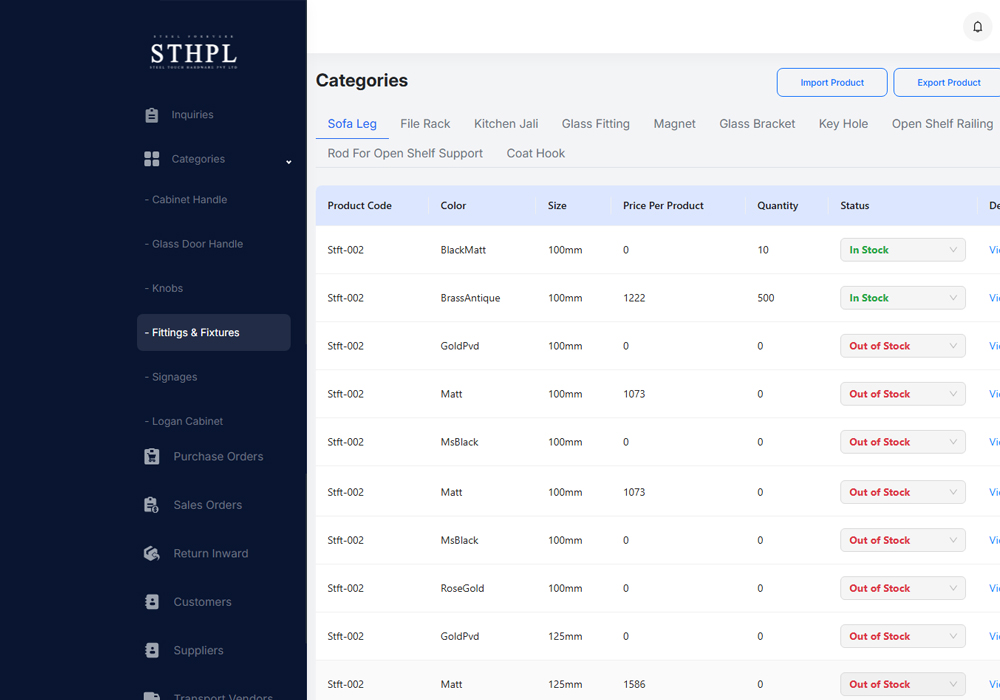1000x700 pixels.
Task: Open the status dropdown for BrassAntique
Action: click(x=902, y=297)
